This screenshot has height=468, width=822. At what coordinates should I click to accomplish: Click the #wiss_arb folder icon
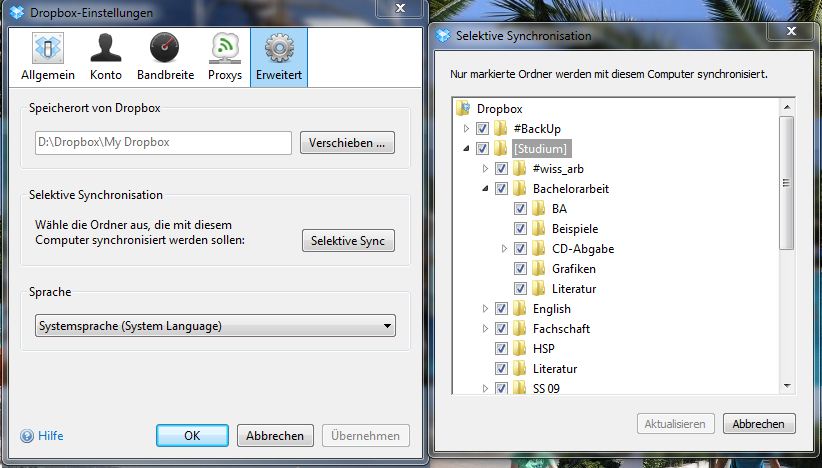point(520,168)
